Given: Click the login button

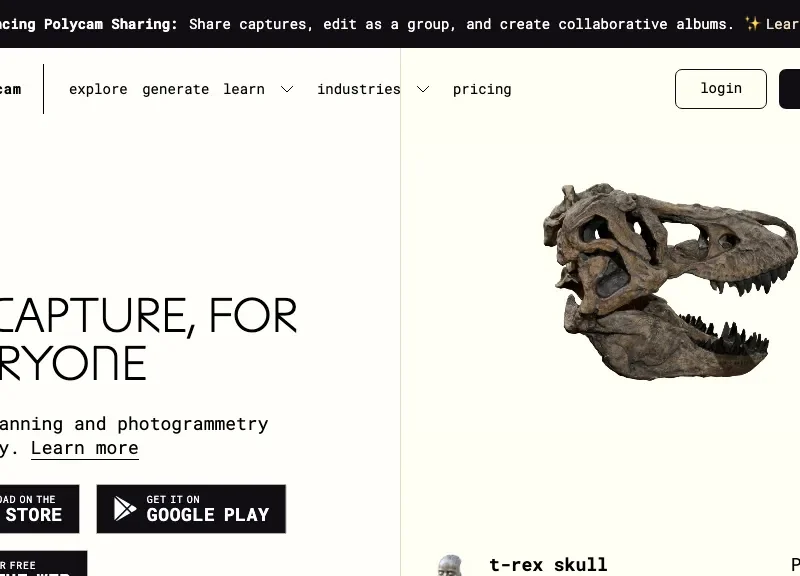Looking at the screenshot, I should pos(720,89).
